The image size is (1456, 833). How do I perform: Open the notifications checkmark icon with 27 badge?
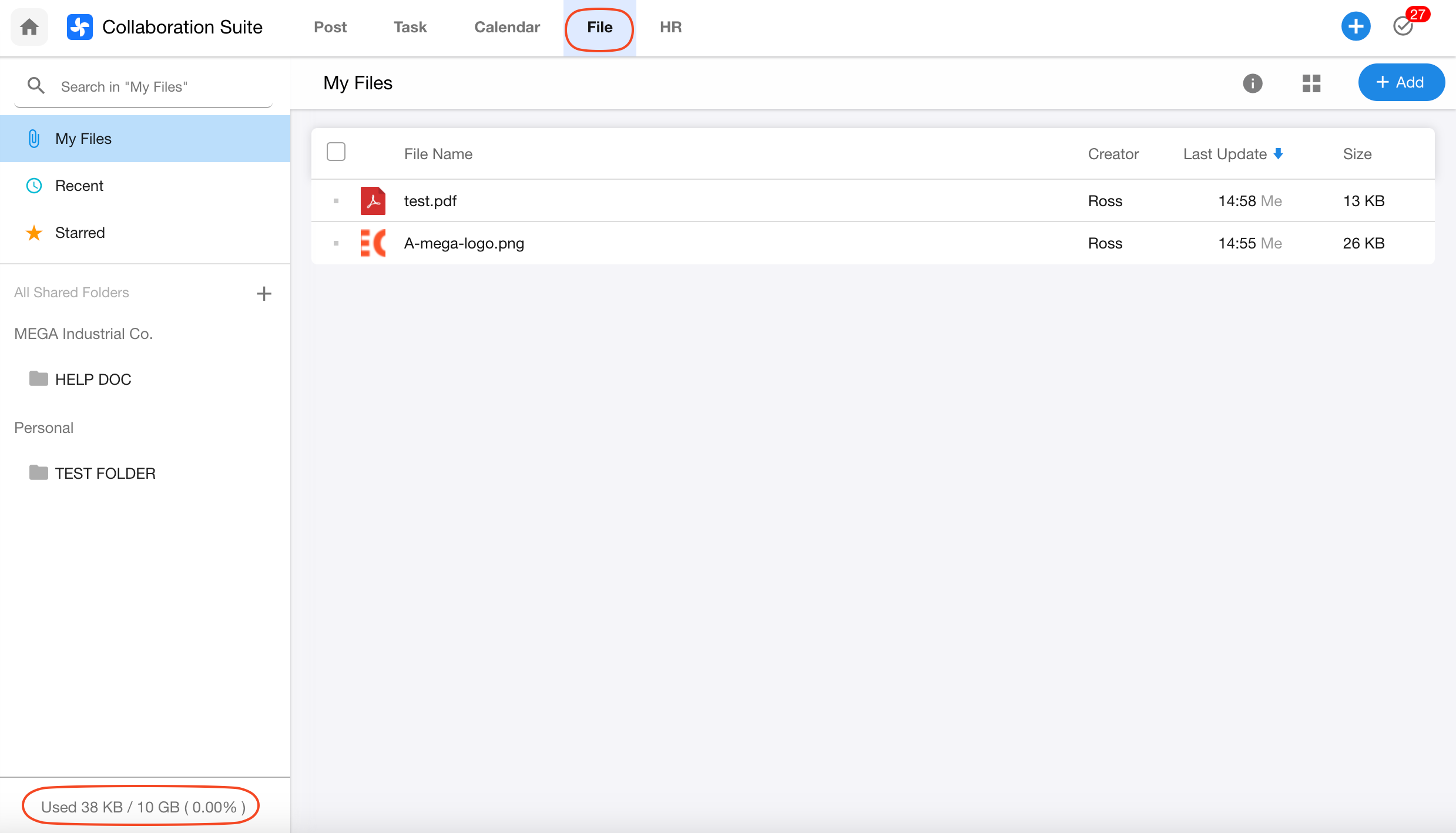[x=1403, y=26]
